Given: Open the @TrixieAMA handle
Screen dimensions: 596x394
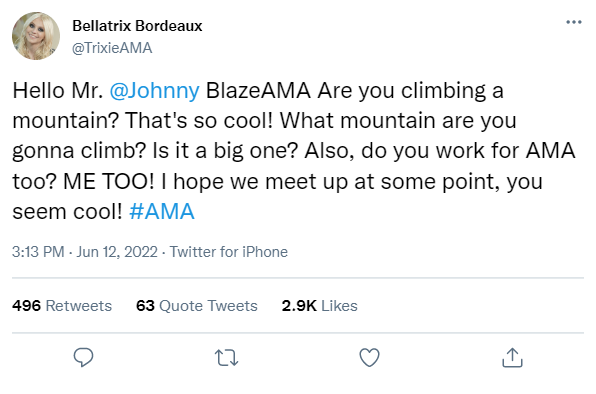Looking at the screenshot, I should [112, 48].
